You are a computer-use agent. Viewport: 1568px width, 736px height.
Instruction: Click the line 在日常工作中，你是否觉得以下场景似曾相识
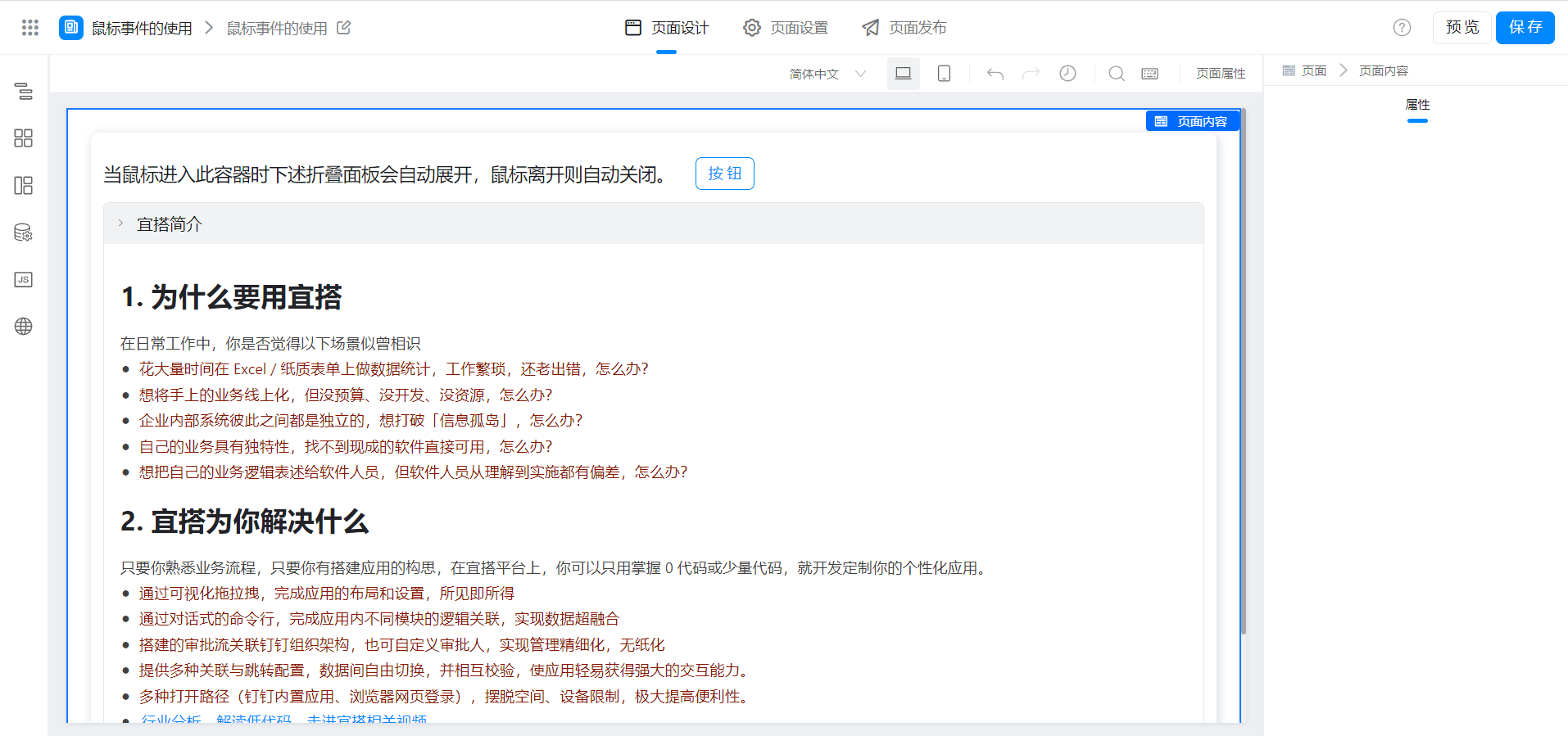point(270,344)
